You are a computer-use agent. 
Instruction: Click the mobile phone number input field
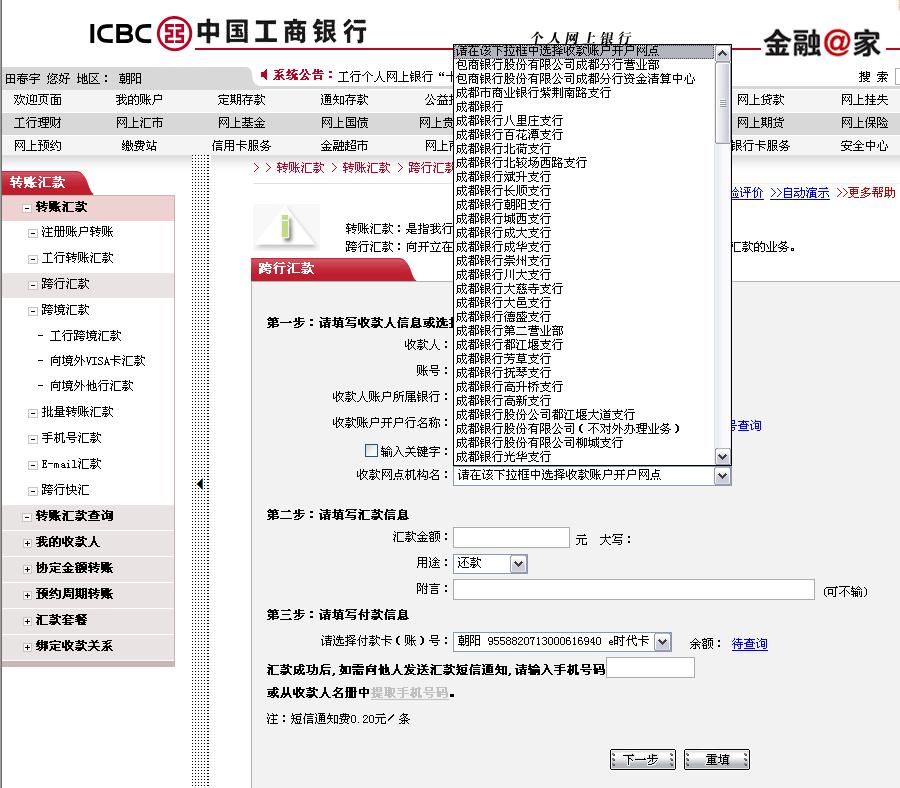[650, 667]
